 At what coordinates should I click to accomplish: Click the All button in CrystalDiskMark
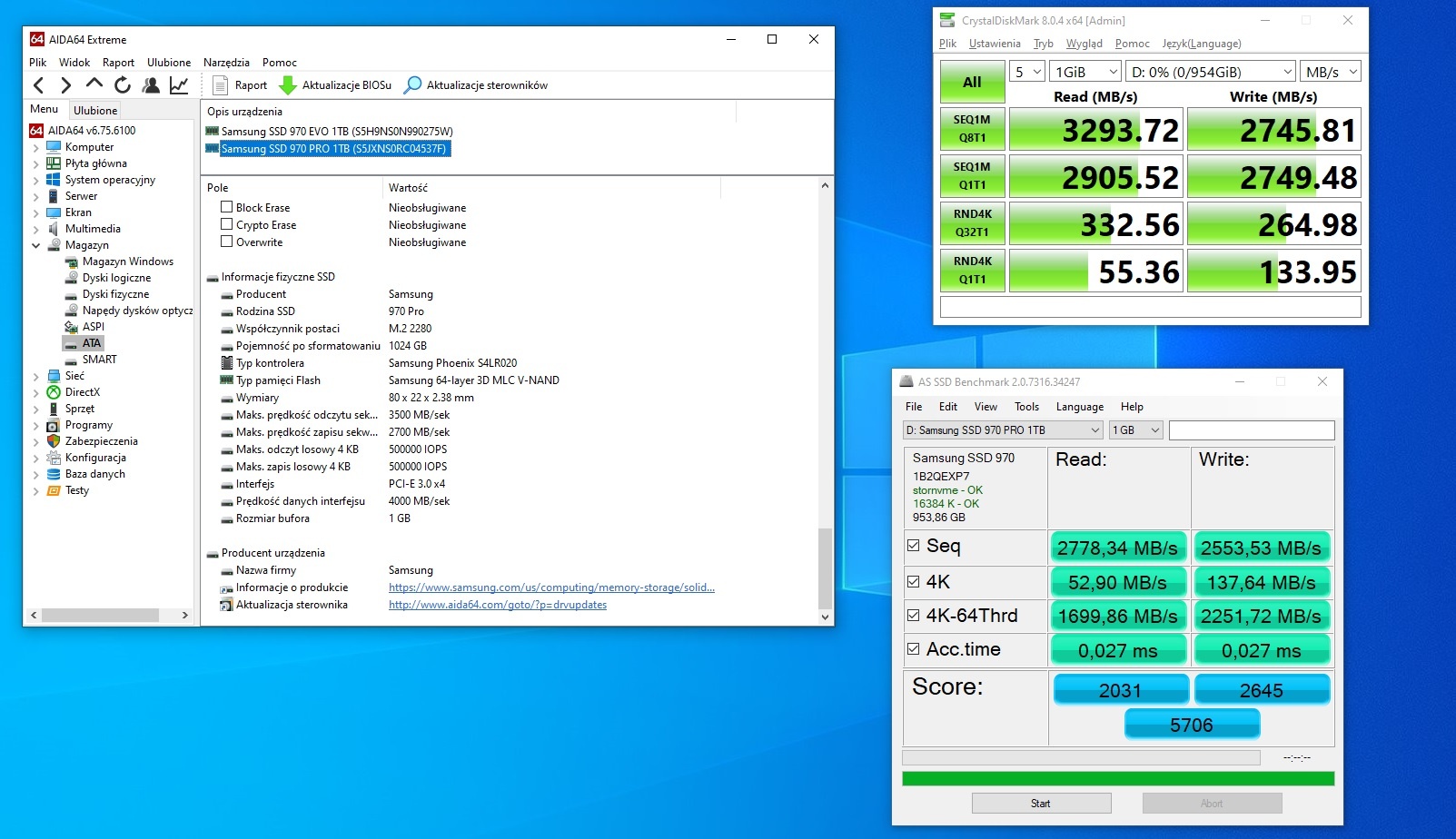[972, 82]
